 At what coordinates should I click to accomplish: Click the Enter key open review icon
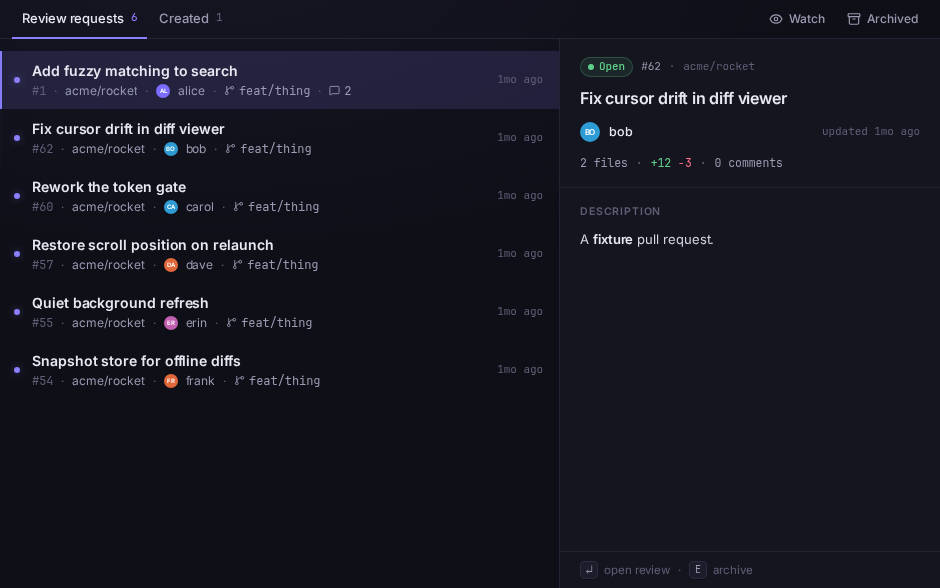589,570
